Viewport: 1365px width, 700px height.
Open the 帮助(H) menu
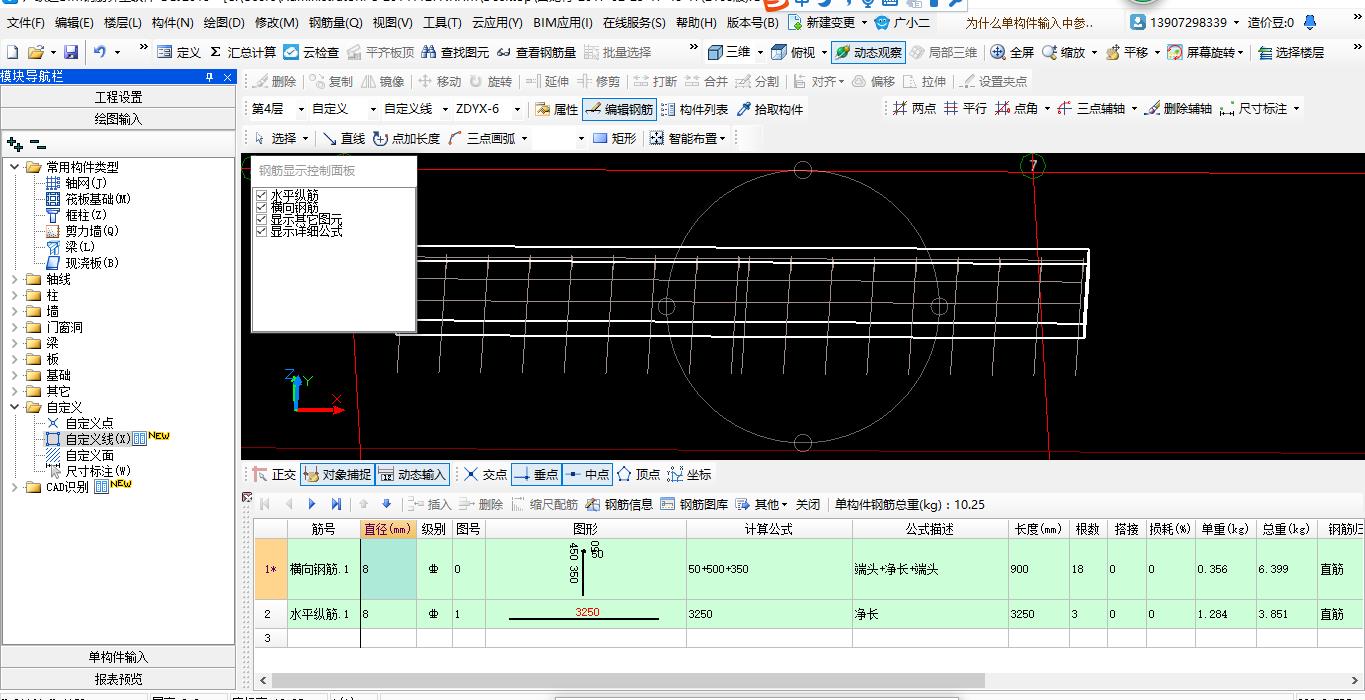(x=696, y=22)
